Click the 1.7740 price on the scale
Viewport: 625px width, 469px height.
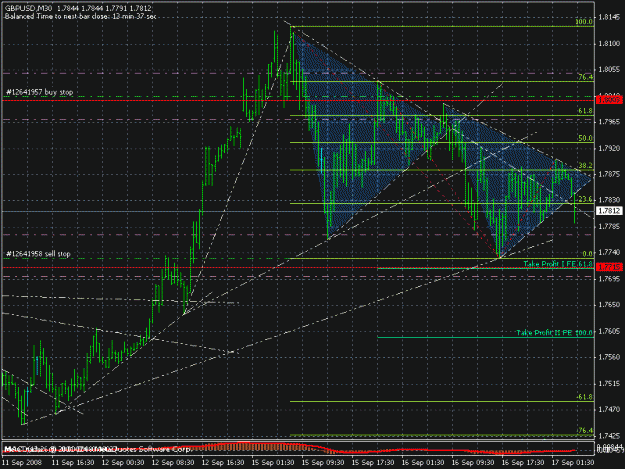(609, 253)
